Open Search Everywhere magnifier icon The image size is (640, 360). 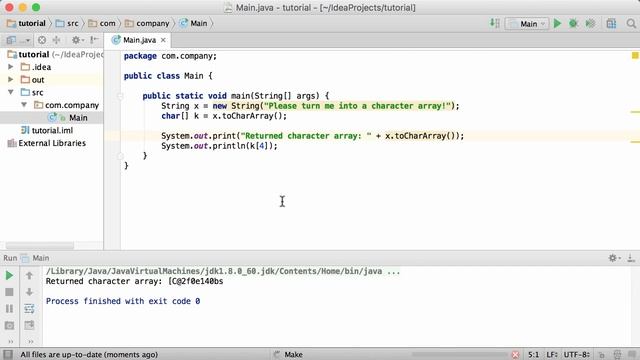(631, 24)
